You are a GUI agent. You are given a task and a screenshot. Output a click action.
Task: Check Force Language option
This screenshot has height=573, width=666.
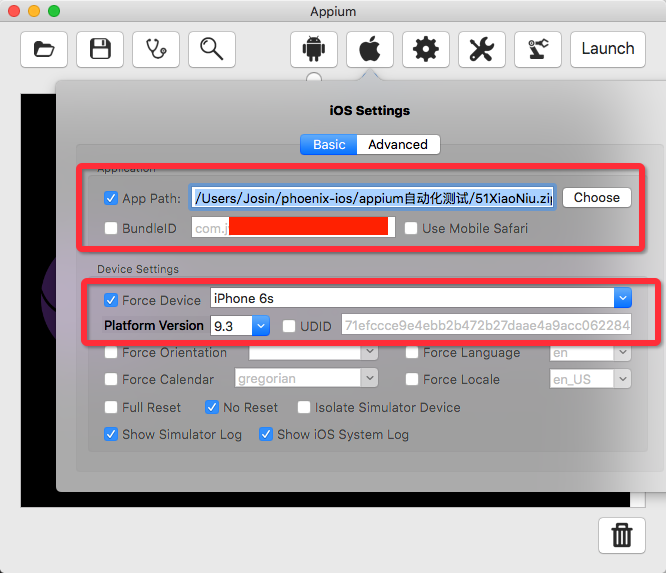click(412, 353)
